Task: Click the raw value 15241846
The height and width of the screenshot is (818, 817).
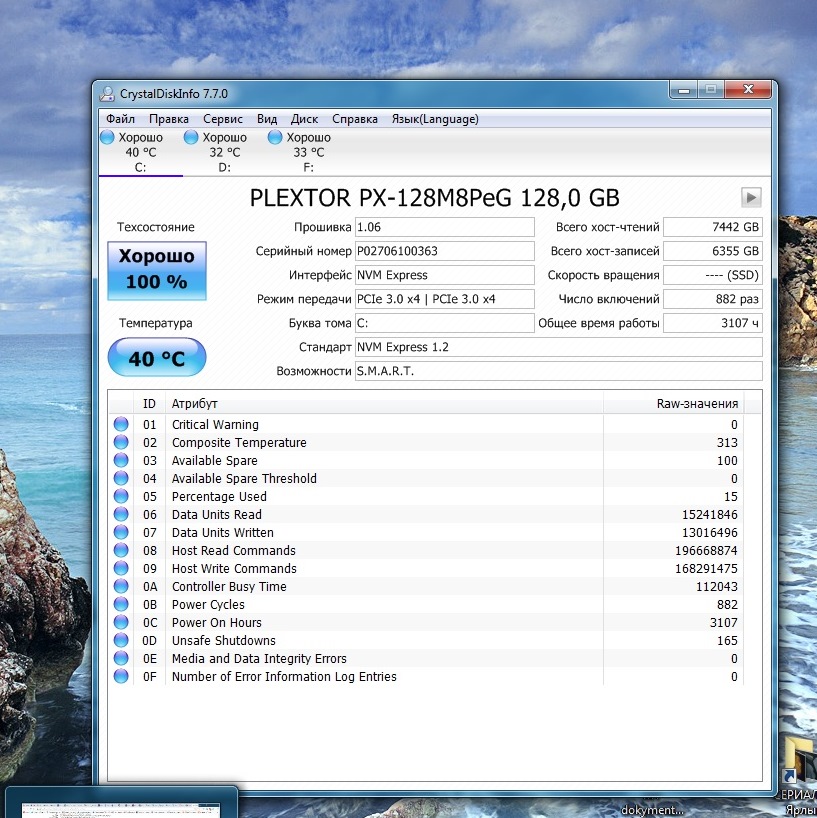Action: pos(710,515)
